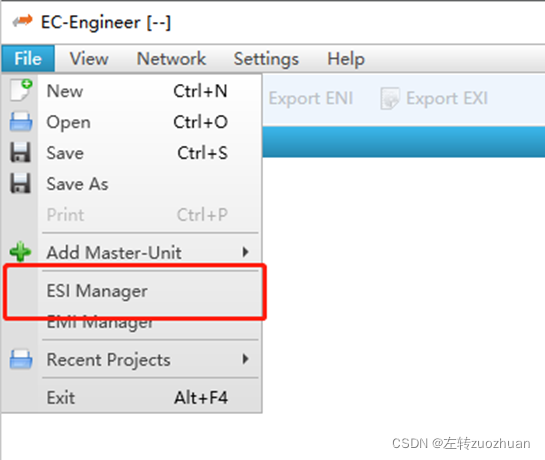
Task: Open the Settings menu
Action: pyautogui.click(x=266, y=58)
